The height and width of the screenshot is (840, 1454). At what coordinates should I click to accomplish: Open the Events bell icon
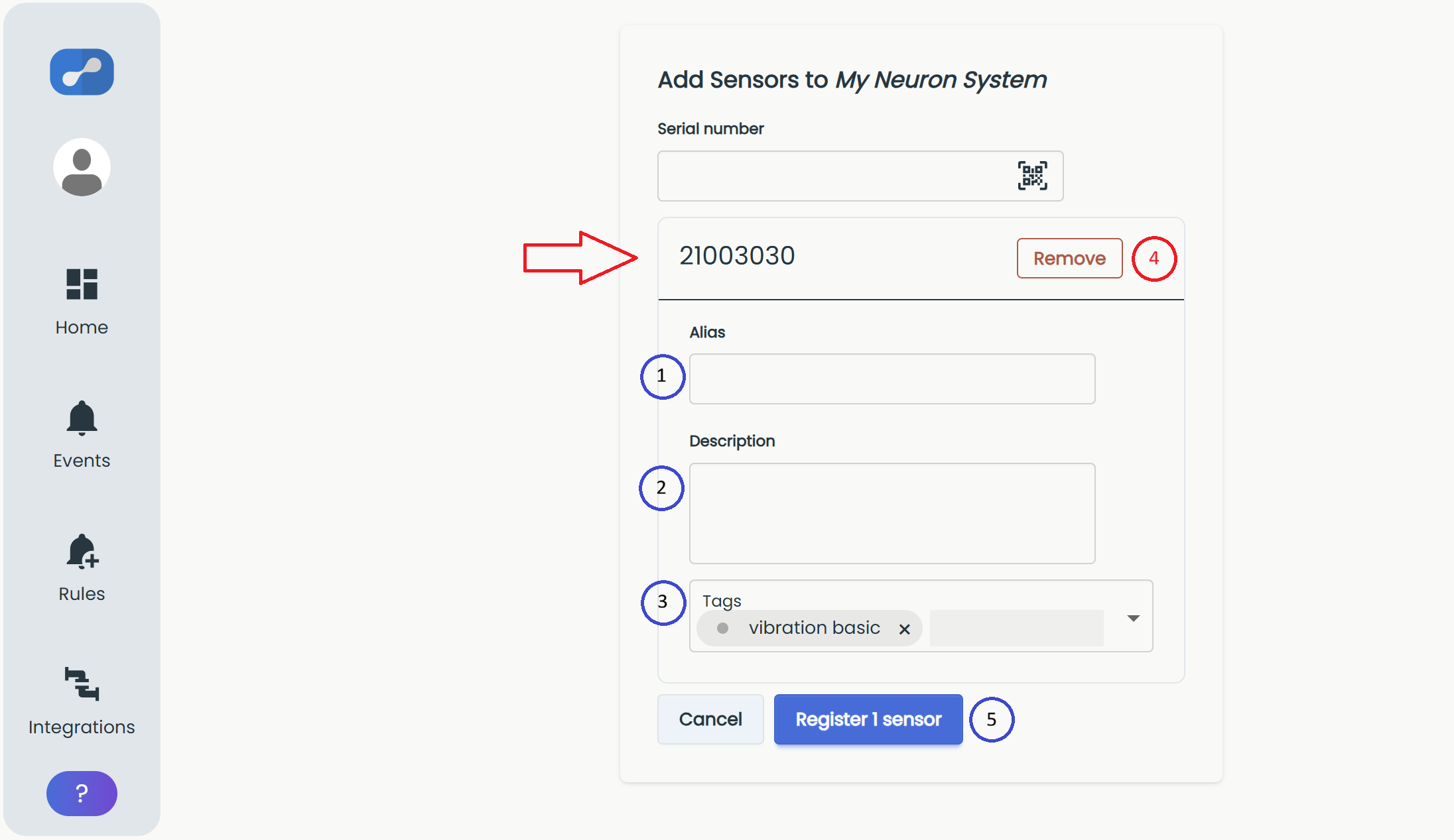pos(82,418)
